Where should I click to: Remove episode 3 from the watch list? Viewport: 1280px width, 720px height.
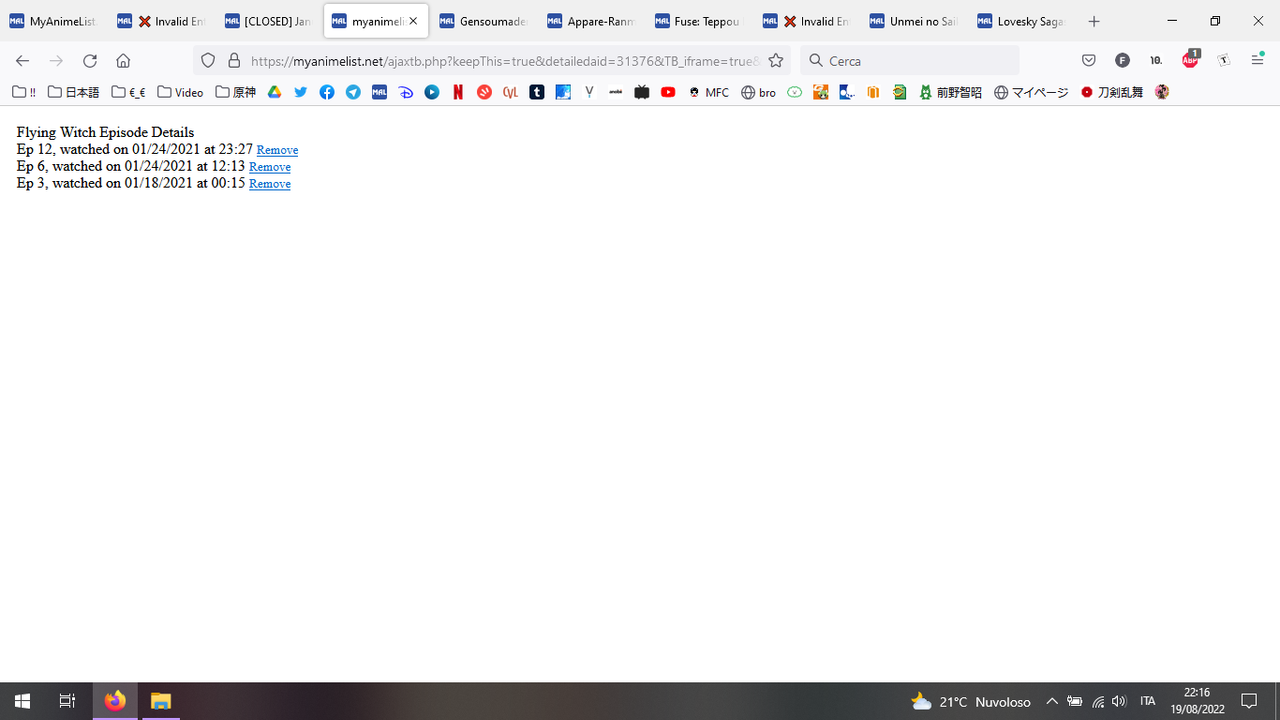[269, 183]
